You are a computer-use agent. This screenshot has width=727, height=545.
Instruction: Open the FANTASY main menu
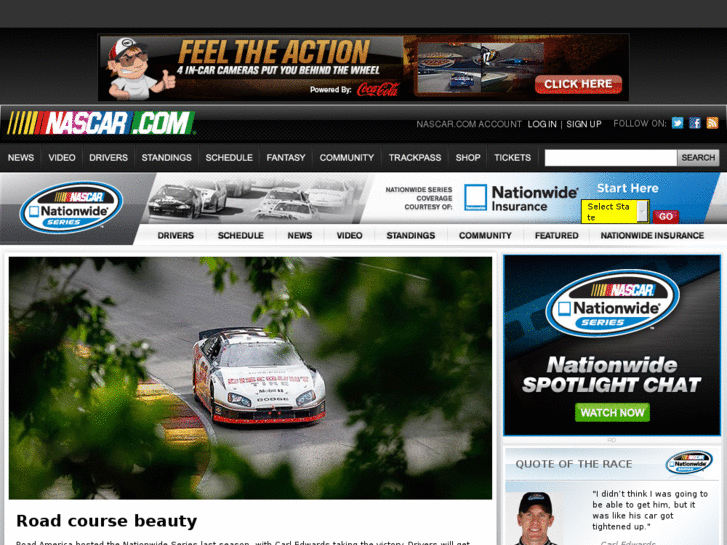point(286,158)
